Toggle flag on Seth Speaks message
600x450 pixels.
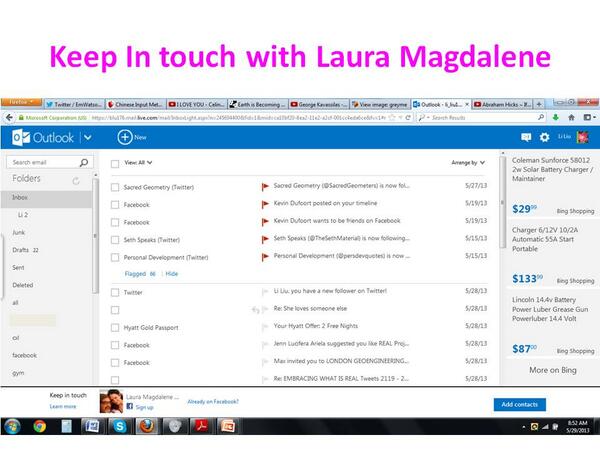pos(265,239)
